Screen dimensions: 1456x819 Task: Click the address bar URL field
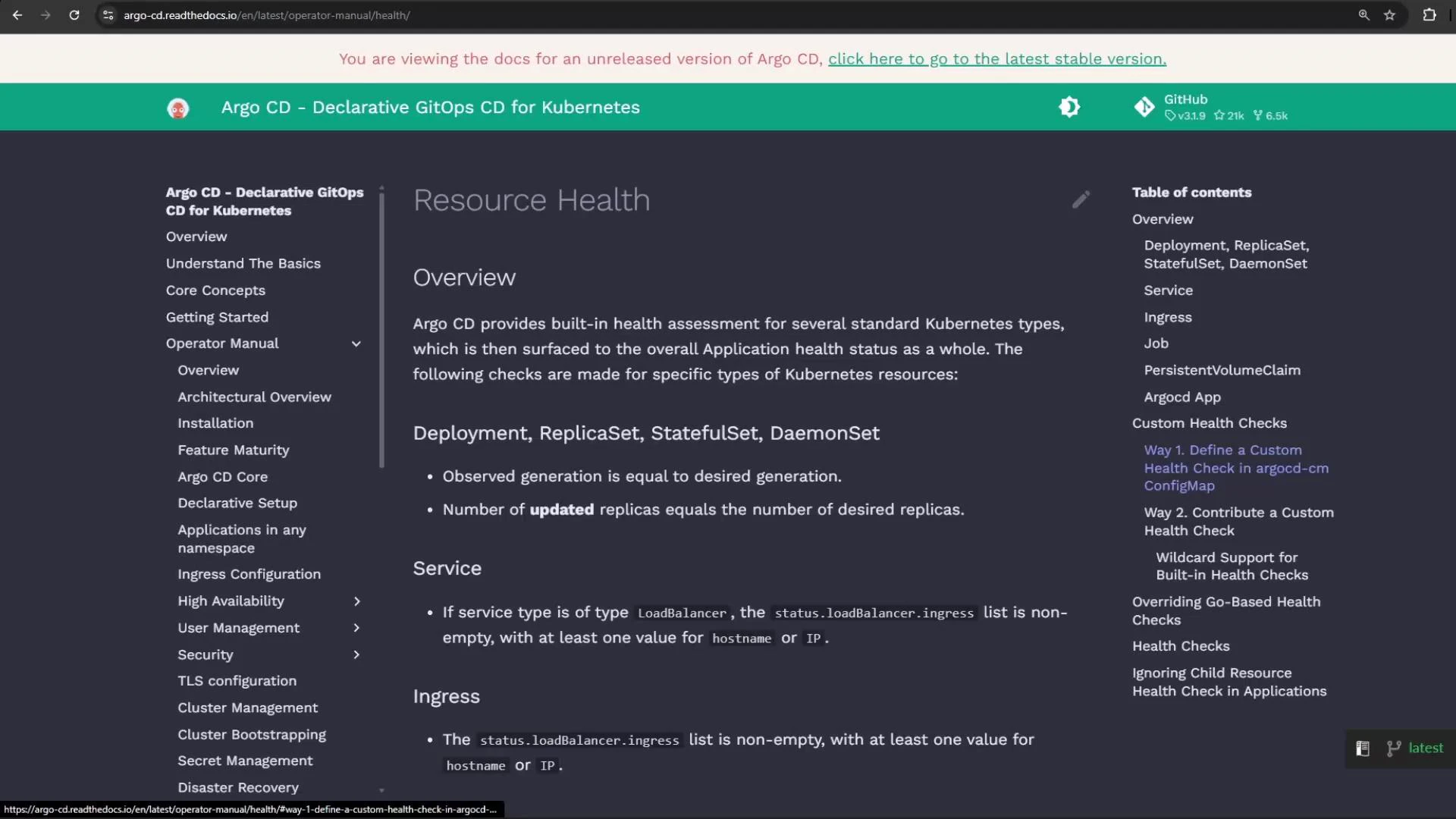point(728,15)
